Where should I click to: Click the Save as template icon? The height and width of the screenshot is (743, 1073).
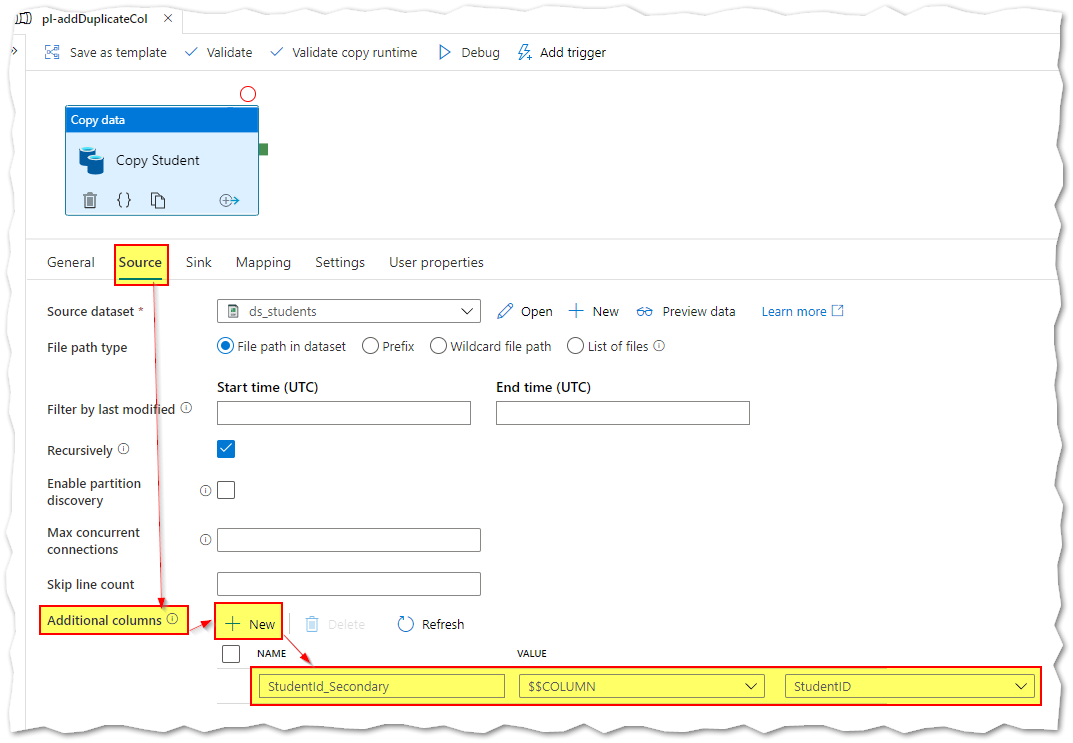[x=52, y=52]
